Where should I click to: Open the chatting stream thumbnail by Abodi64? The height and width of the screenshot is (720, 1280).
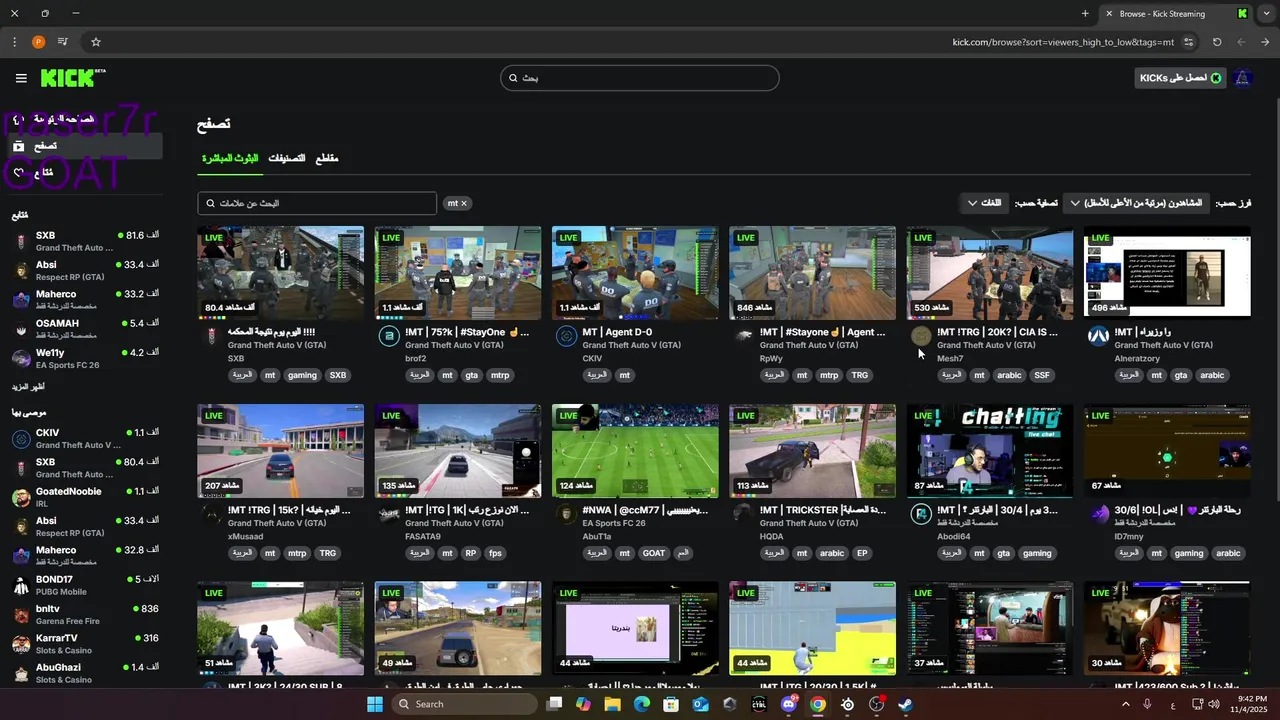(990, 451)
